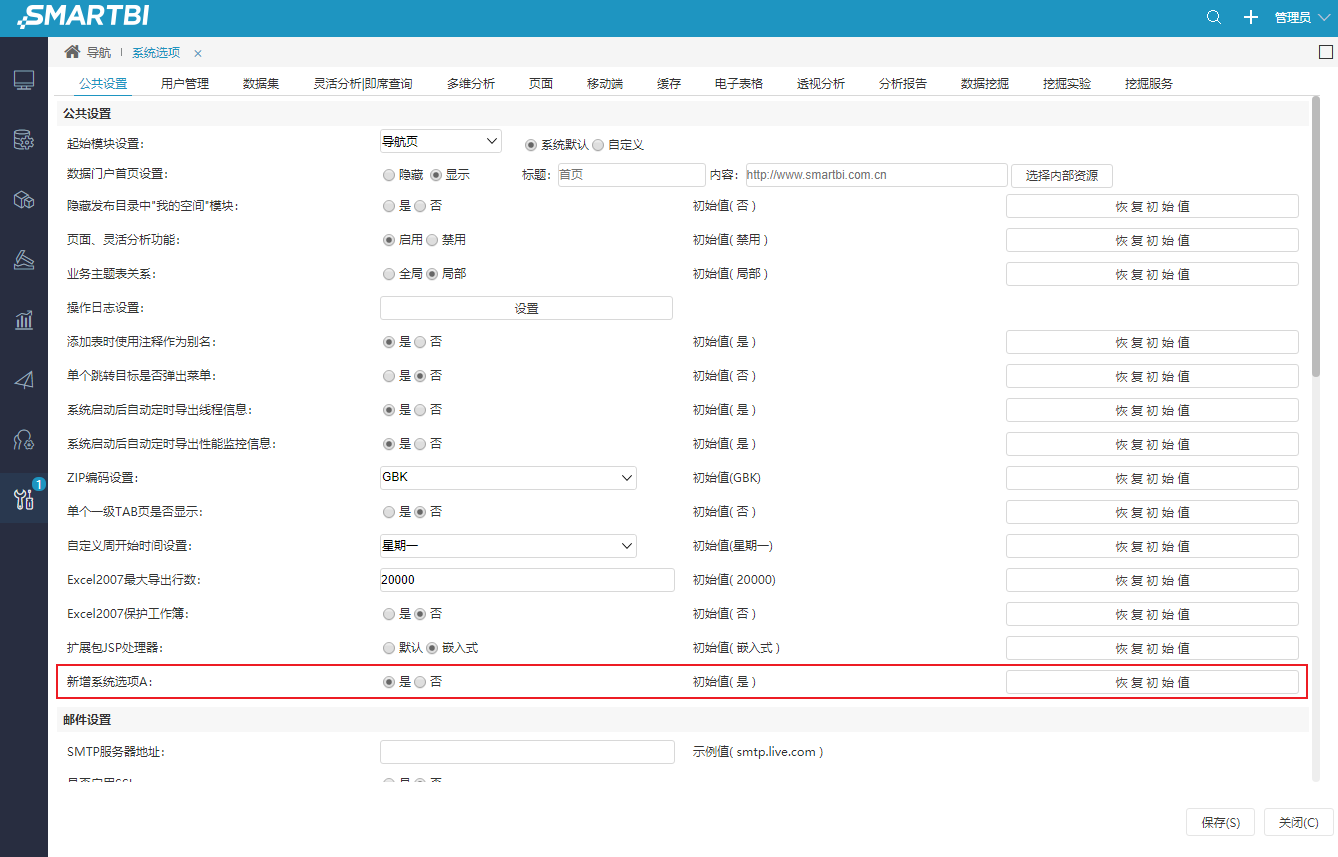Click the vertical scrollbar of settings panel
The width and height of the screenshot is (1338, 857).
[x=1316, y=239]
